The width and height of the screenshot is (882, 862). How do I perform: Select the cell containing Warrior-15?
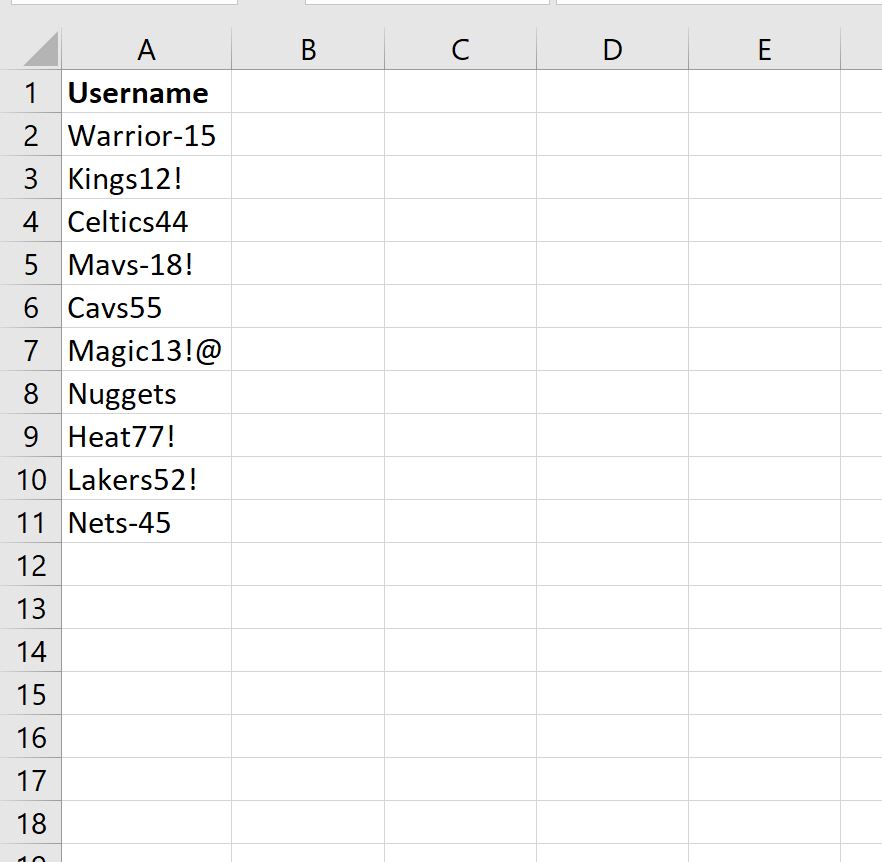point(146,135)
